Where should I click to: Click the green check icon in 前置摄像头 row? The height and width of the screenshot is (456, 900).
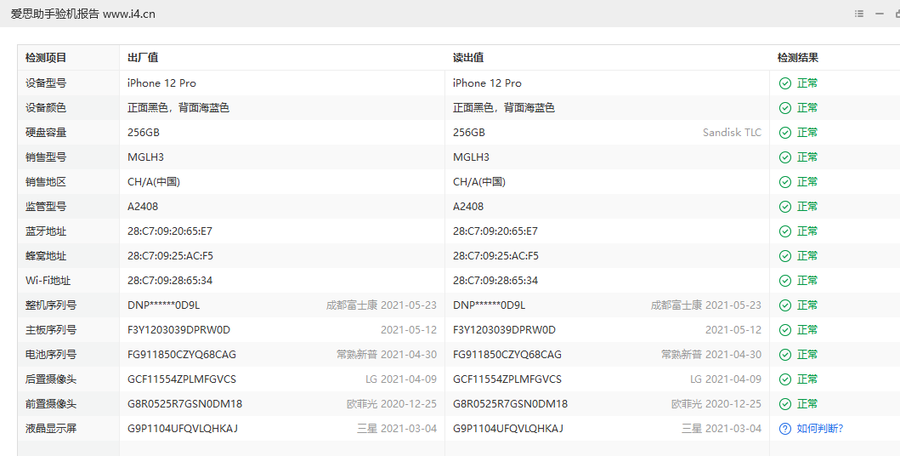point(785,404)
